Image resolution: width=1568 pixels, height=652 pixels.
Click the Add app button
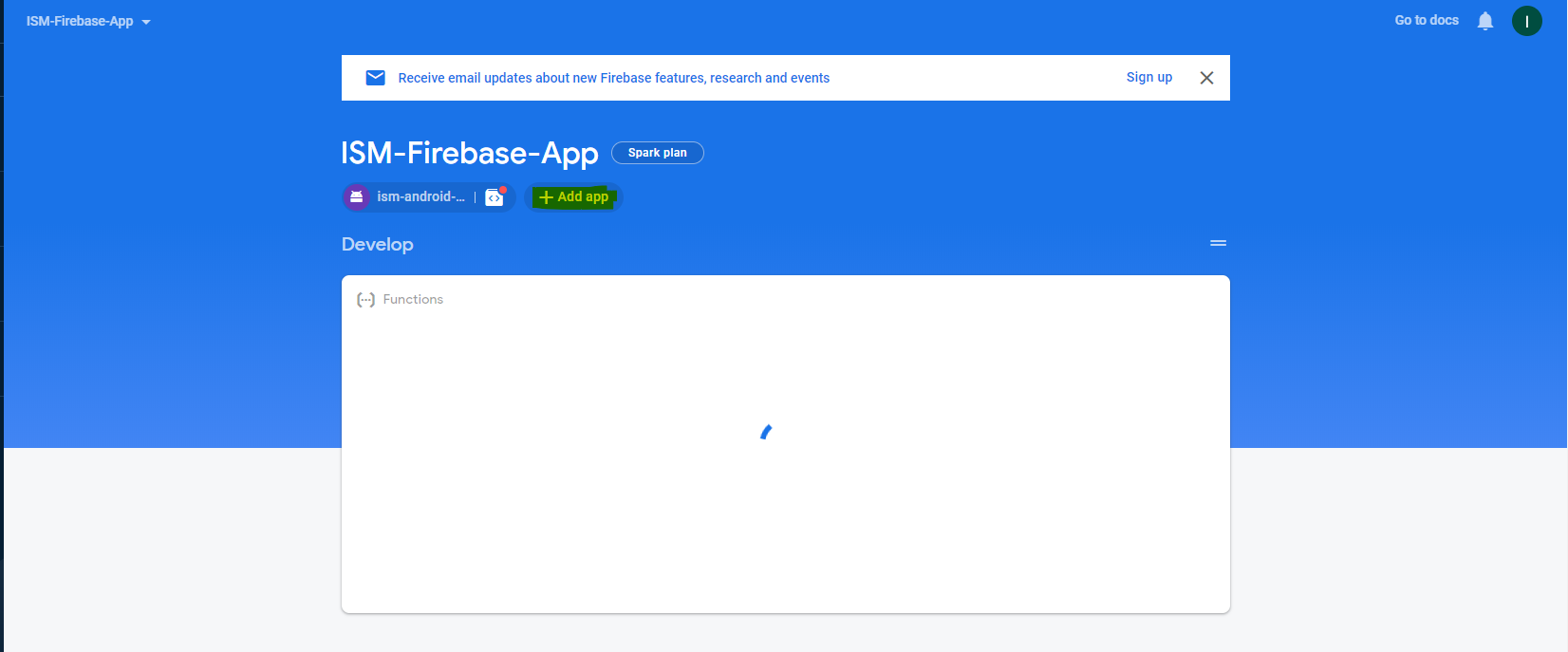pyautogui.click(x=573, y=196)
